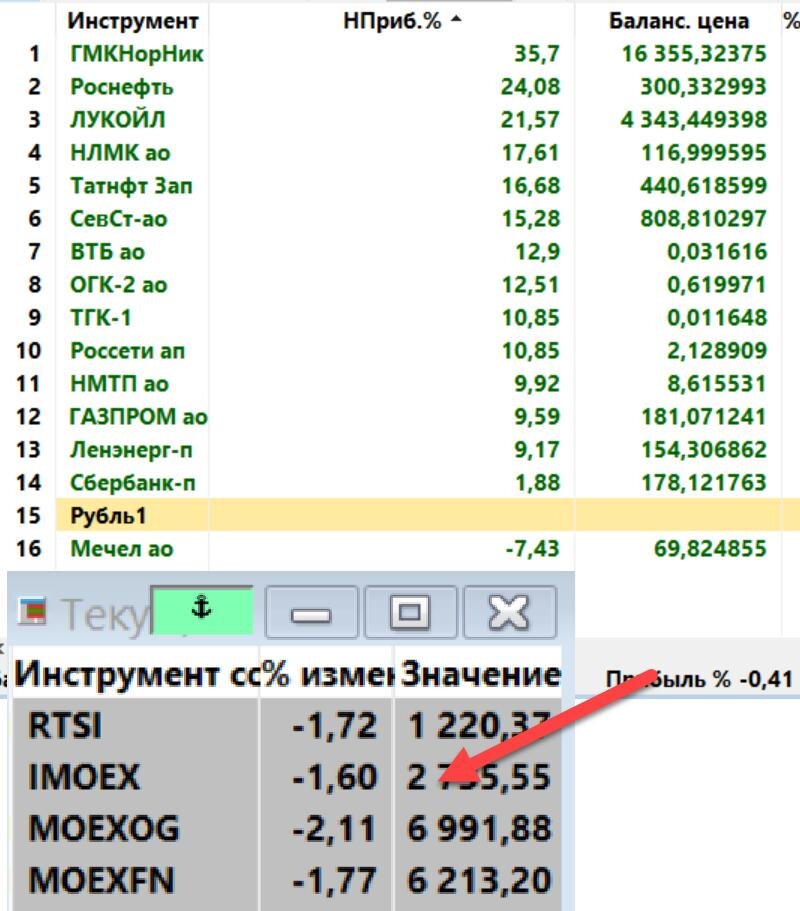
Task: Click row number 1
Action: [x=34, y=54]
